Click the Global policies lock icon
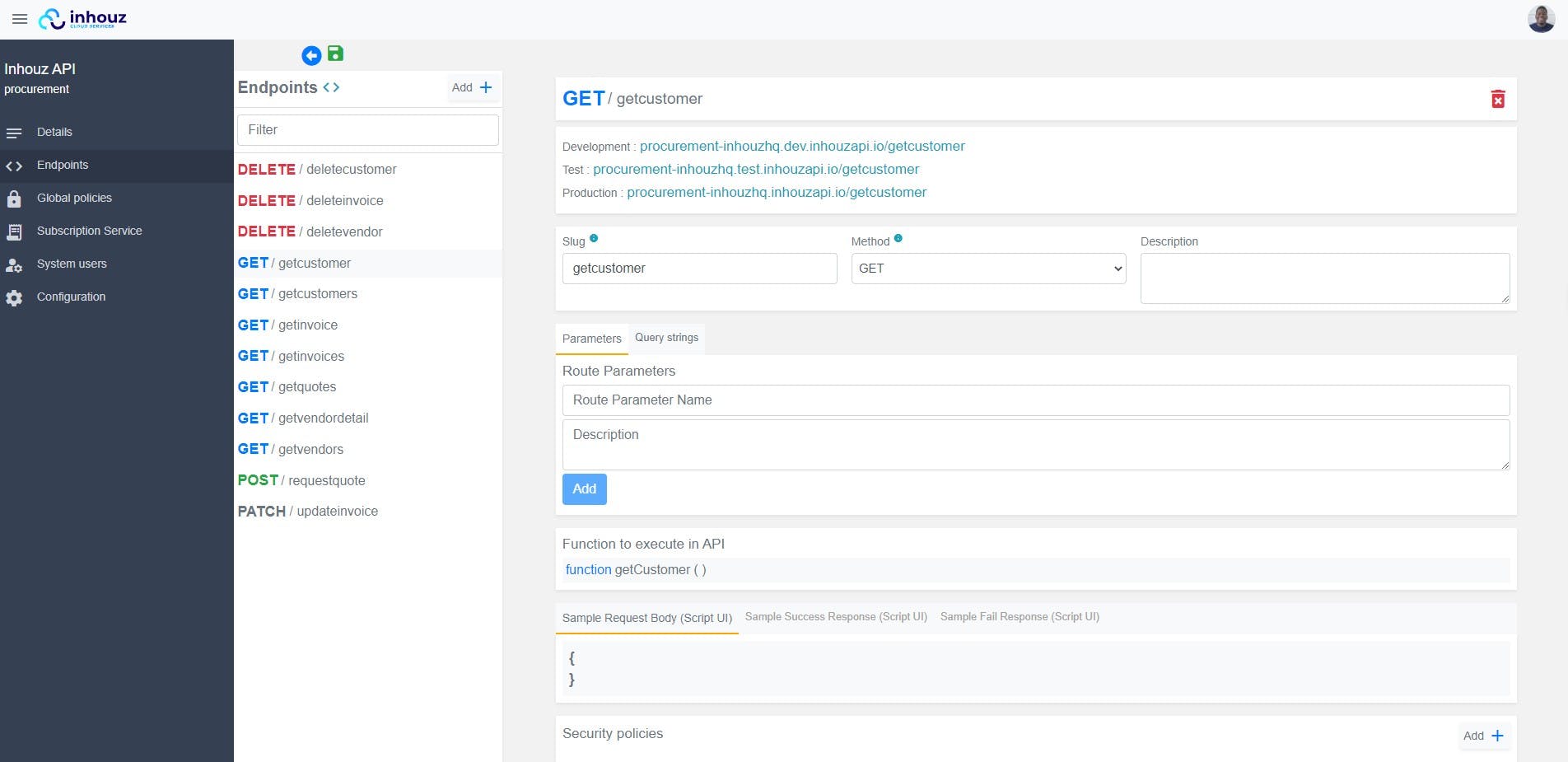This screenshot has width=1568, height=762. click(x=14, y=199)
